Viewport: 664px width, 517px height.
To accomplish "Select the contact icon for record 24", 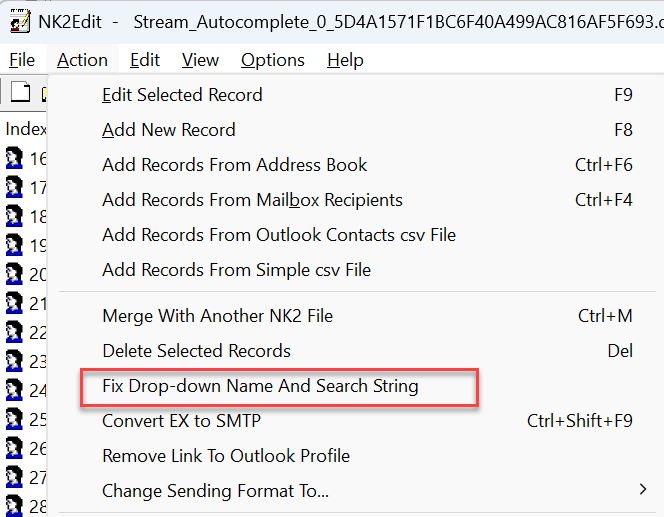I will click(x=14, y=390).
